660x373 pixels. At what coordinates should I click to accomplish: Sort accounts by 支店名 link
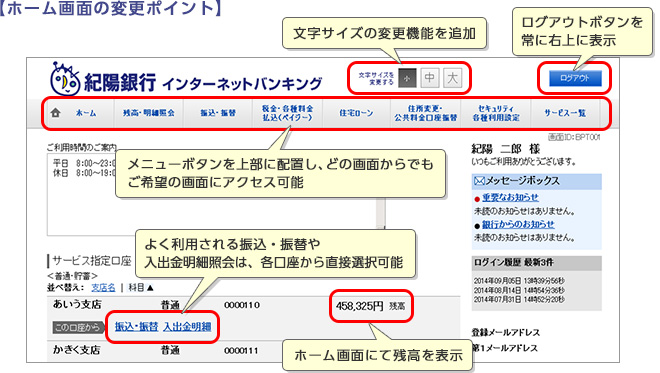click(x=103, y=288)
